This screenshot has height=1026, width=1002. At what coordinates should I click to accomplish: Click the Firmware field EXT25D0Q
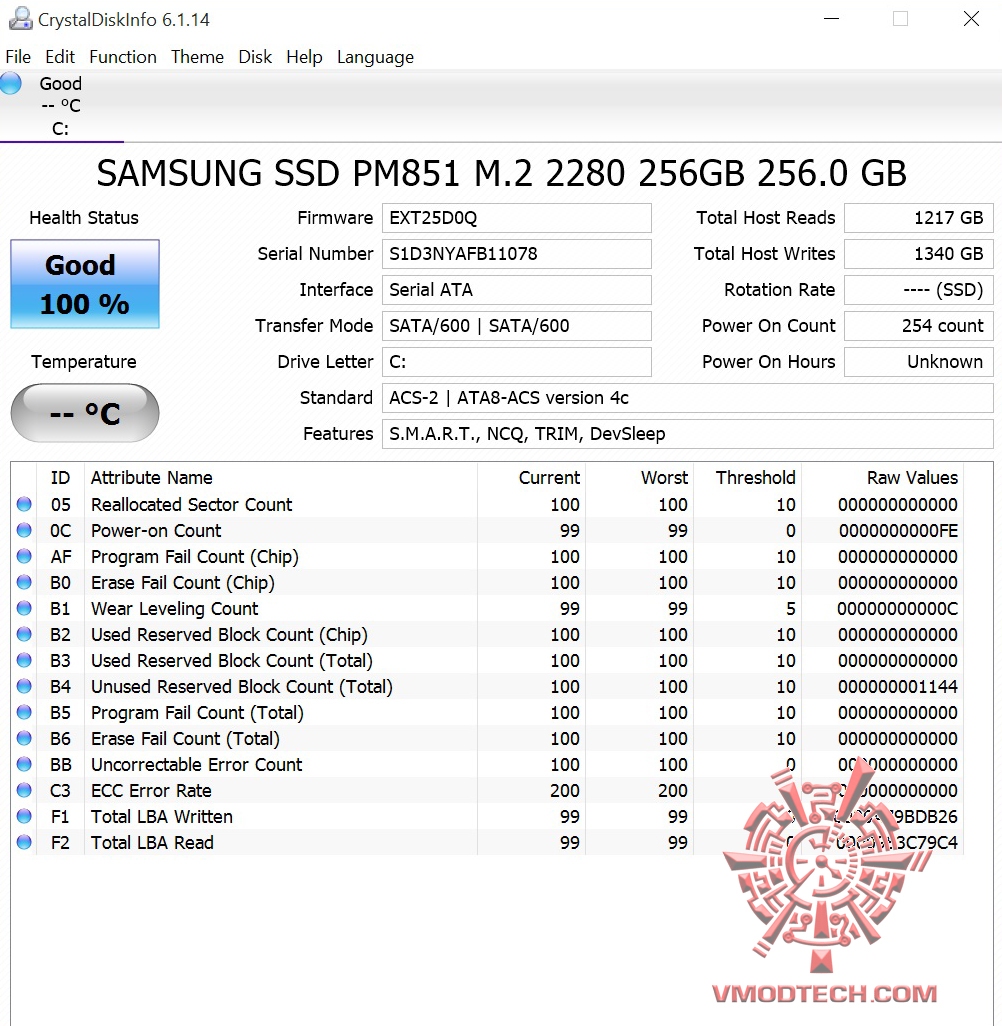tap(516, 218)
